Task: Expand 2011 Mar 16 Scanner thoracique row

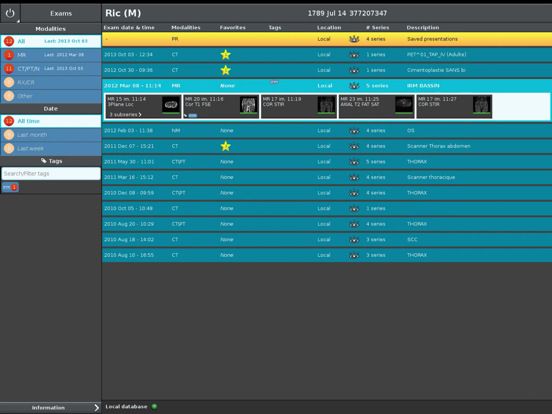Action: click(x=327, y=177)
